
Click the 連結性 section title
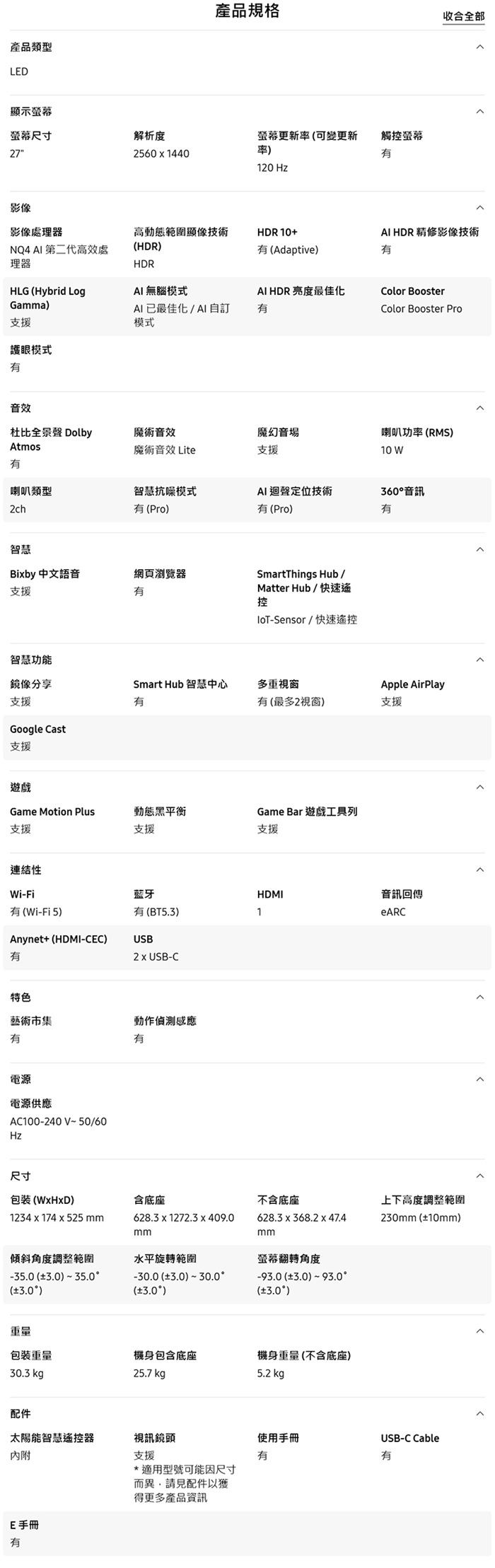25,870
